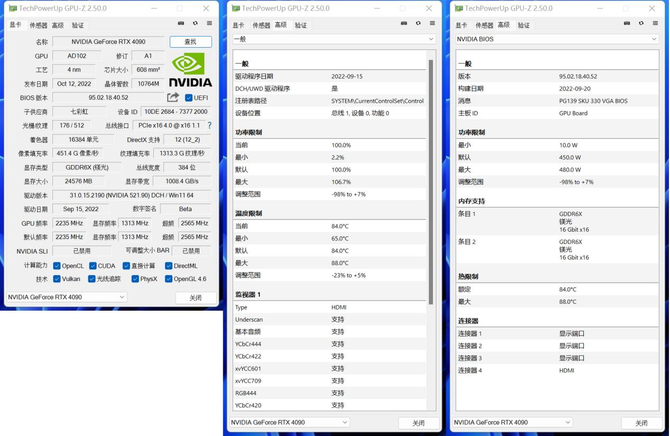Select the PG139 SKU 330 VGA BIOS row
The image size is (670, 436).
coord(557,101)
